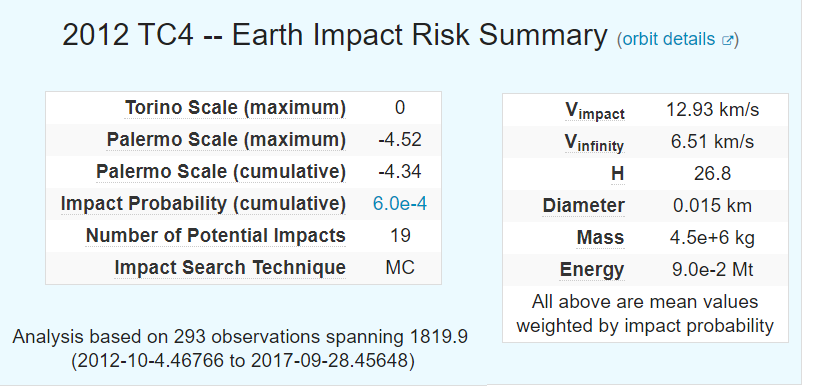Click the Palermo Scale (maximum) label

tap(226, 140)
